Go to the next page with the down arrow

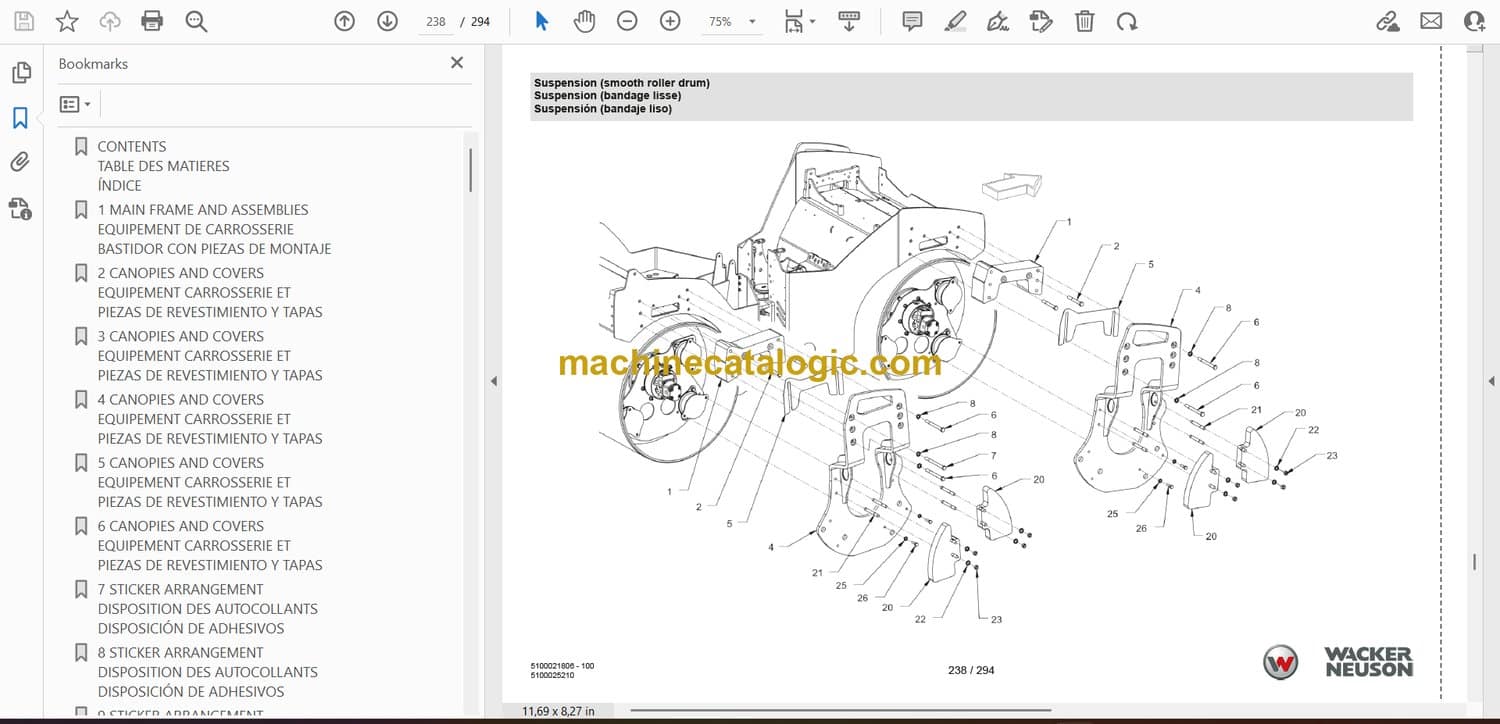[387, 21]
